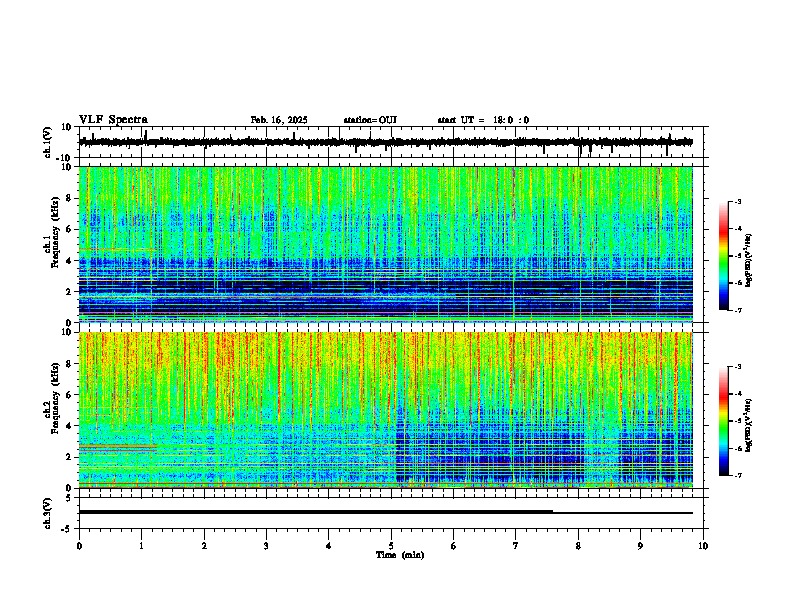792x612 pixels.
Task: Select the date text "Feb. 16, 2025"
Action: (x=279, y=120)
